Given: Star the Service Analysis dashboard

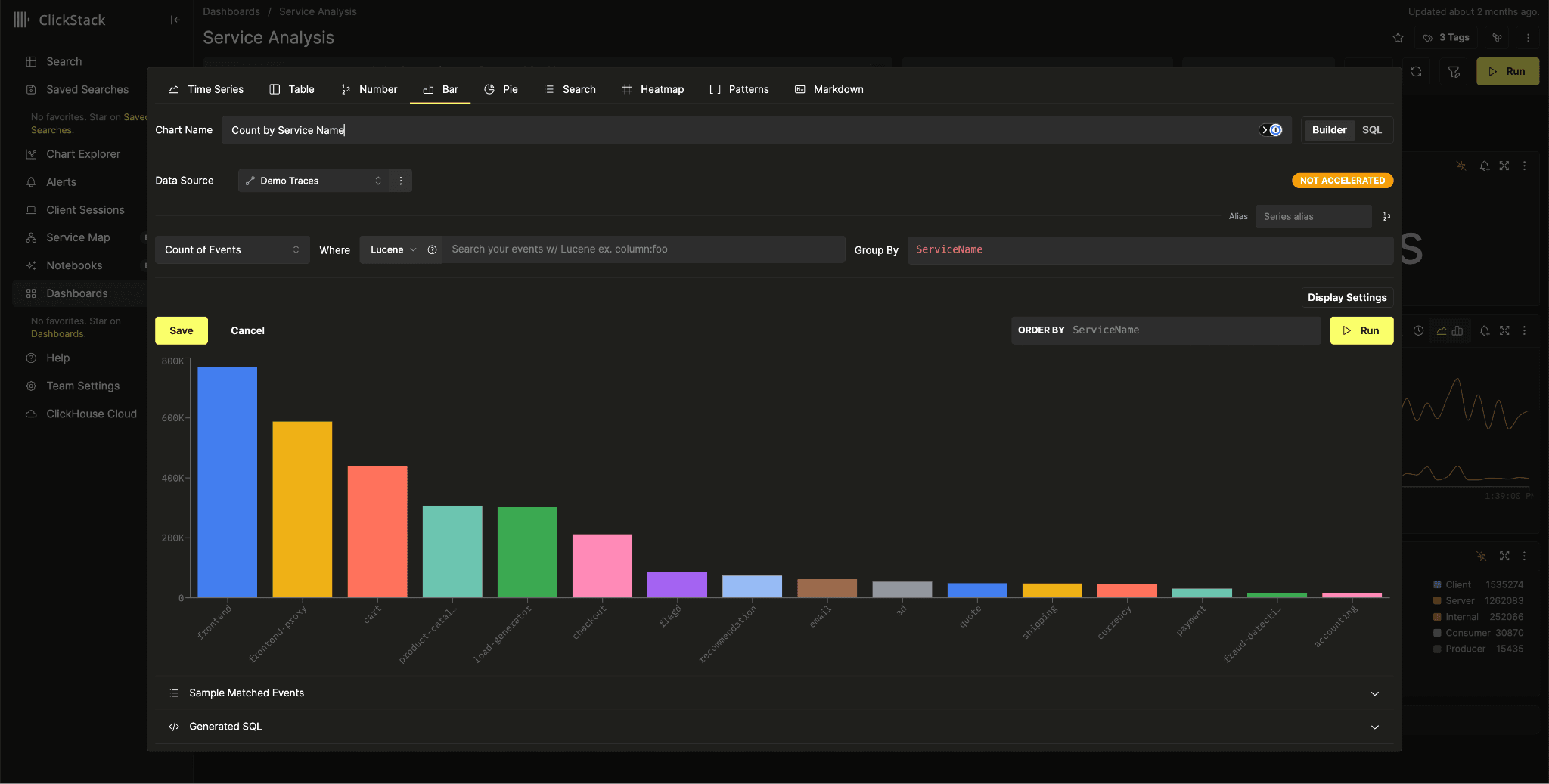Looking at the screenshot, I should pyautogui.click(x=1398, y=38).
